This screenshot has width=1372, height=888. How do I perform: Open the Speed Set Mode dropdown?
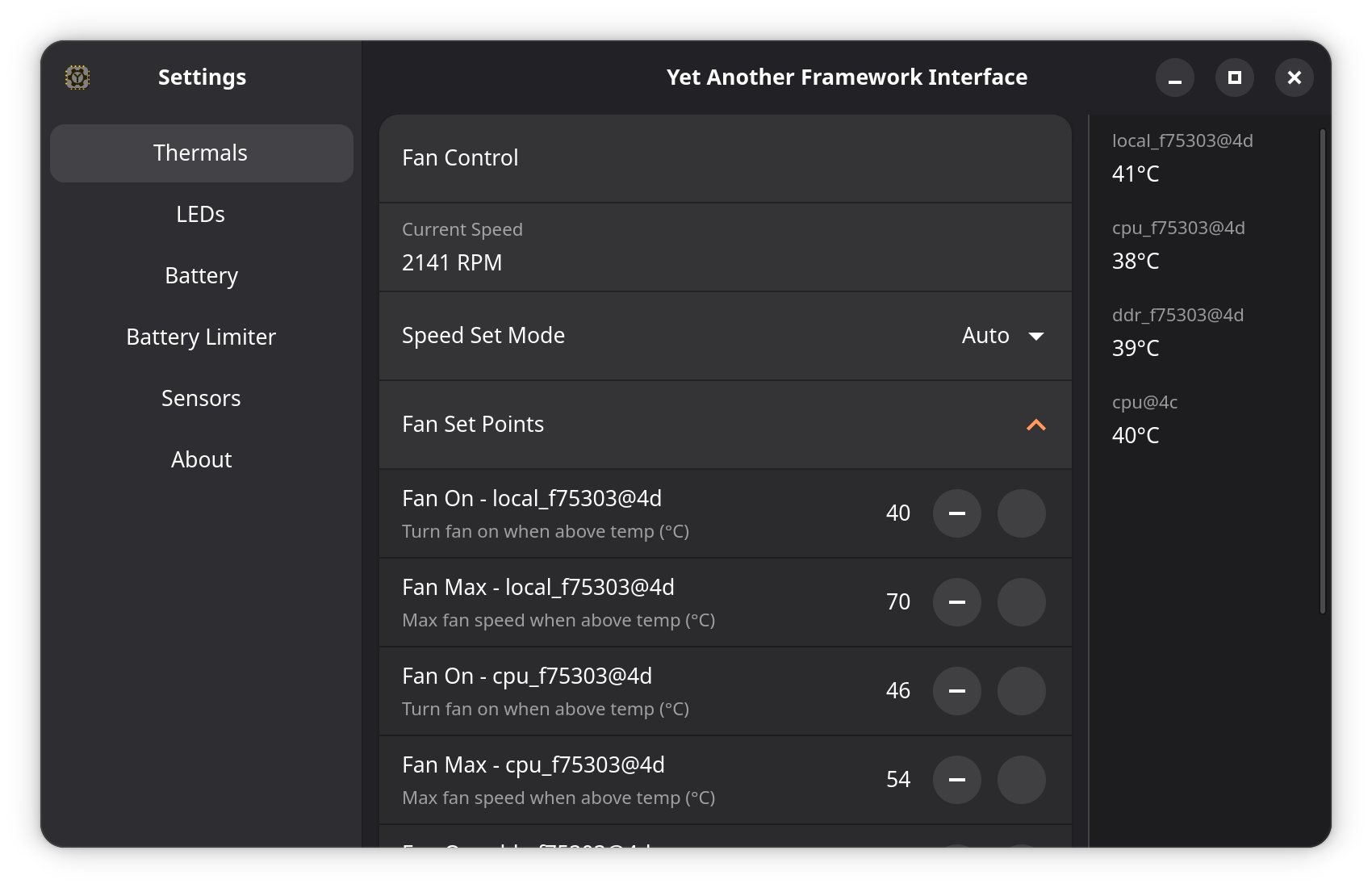pos(1002,336)
